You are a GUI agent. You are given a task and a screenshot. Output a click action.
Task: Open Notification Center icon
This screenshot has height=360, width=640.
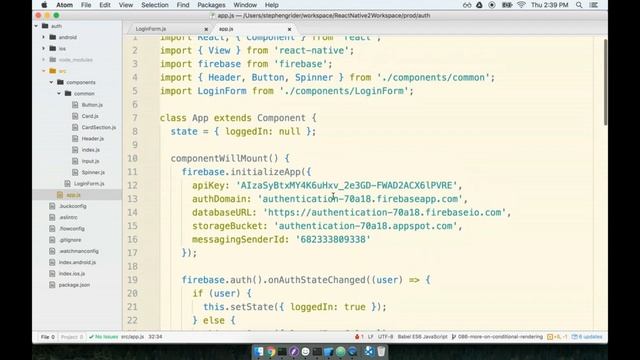pos(594,5)
